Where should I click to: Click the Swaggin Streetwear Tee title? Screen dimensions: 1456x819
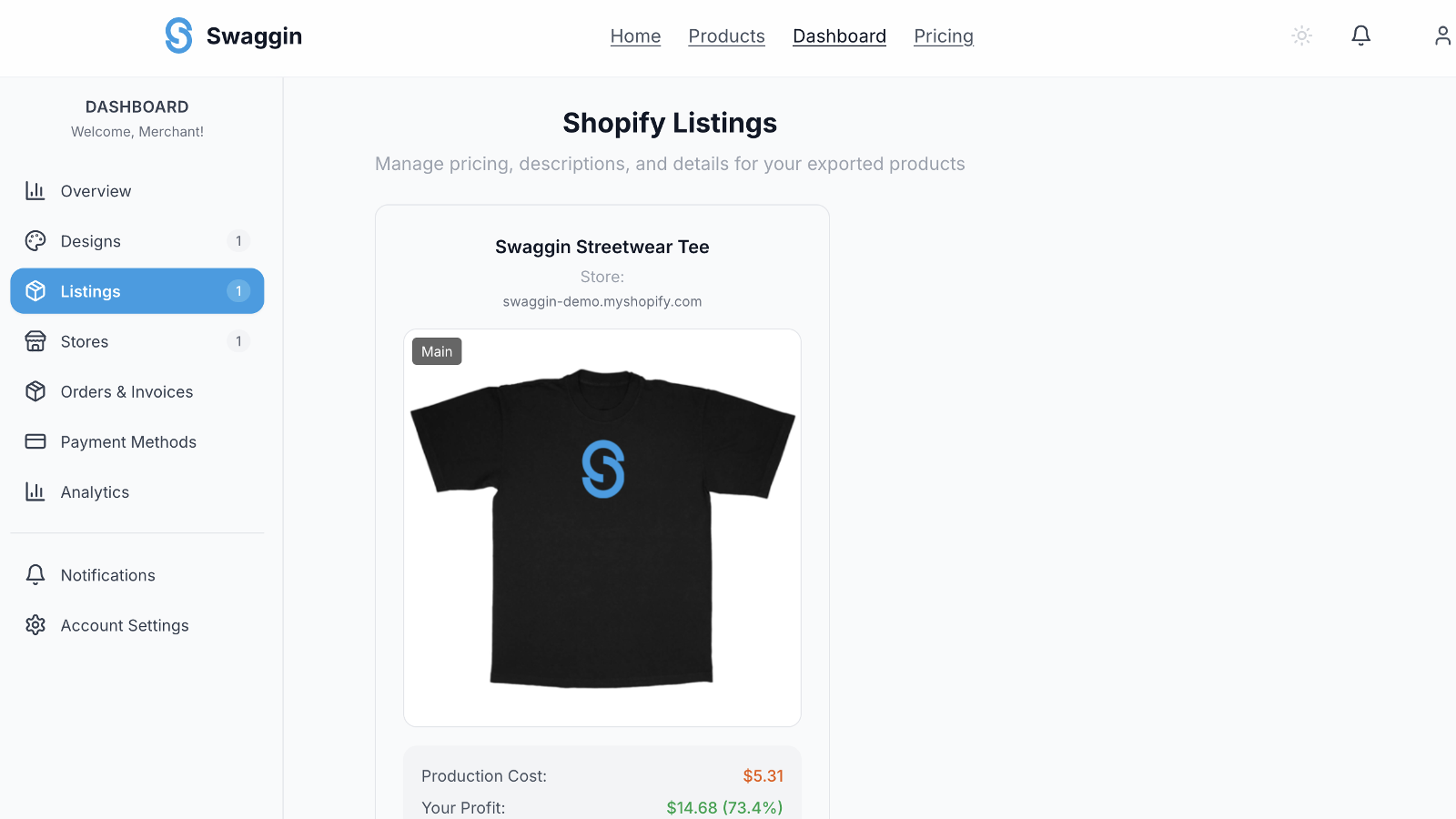(602, 247)
